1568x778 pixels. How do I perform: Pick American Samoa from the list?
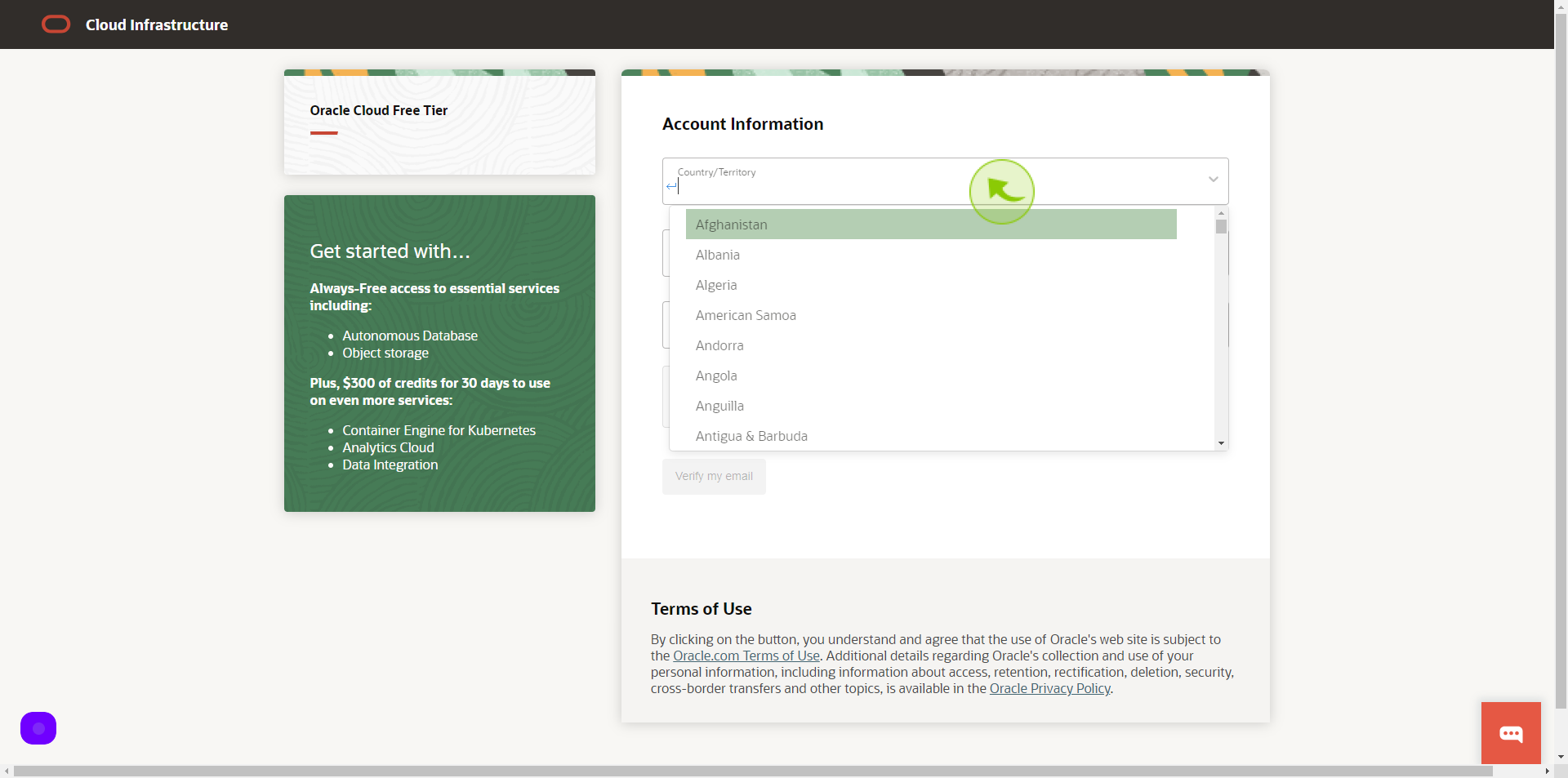[931, 315]
